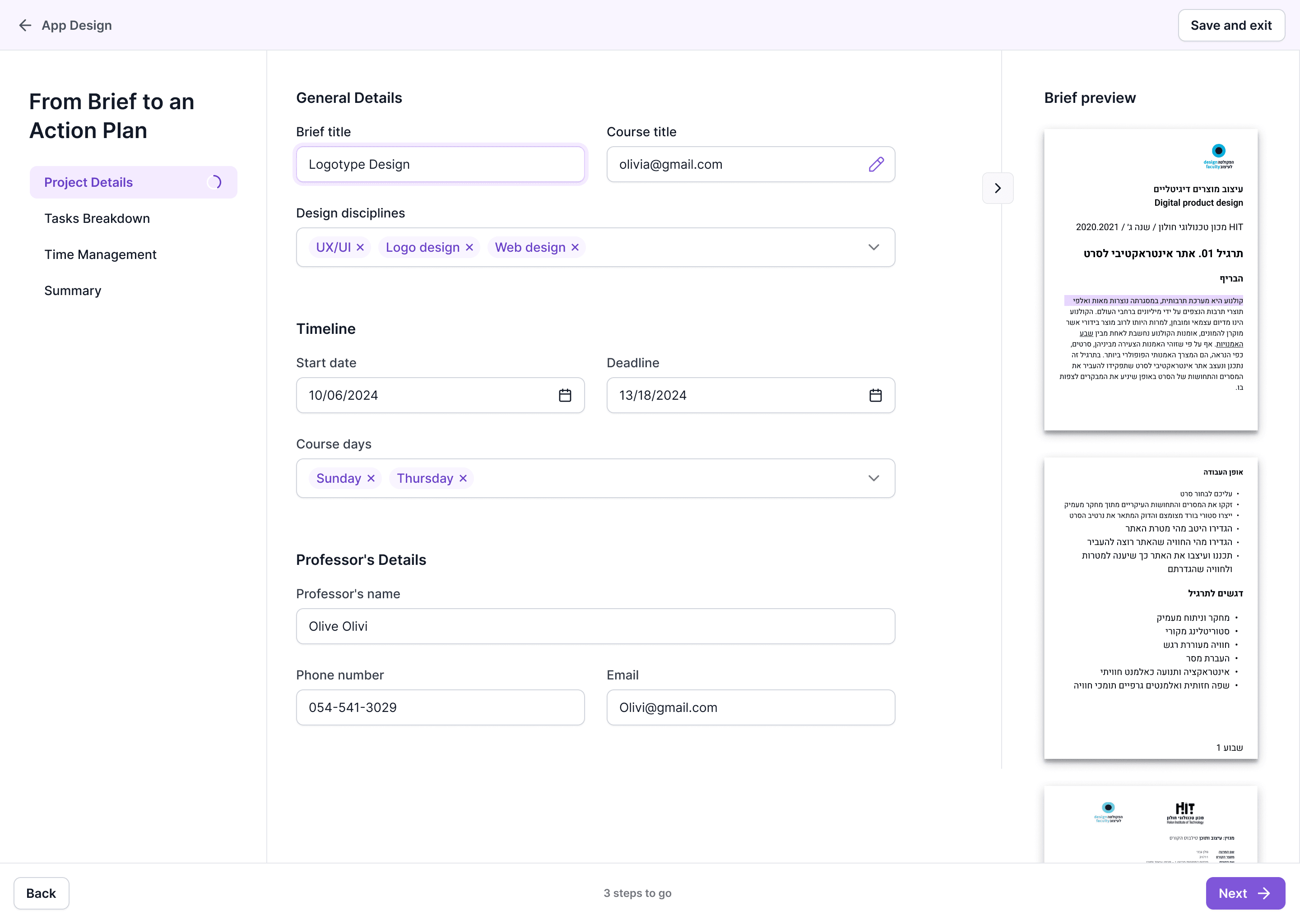Open the Start date calendar picker icon
The width and height of the screenshot is (1300, 924).
coord(565,395)
